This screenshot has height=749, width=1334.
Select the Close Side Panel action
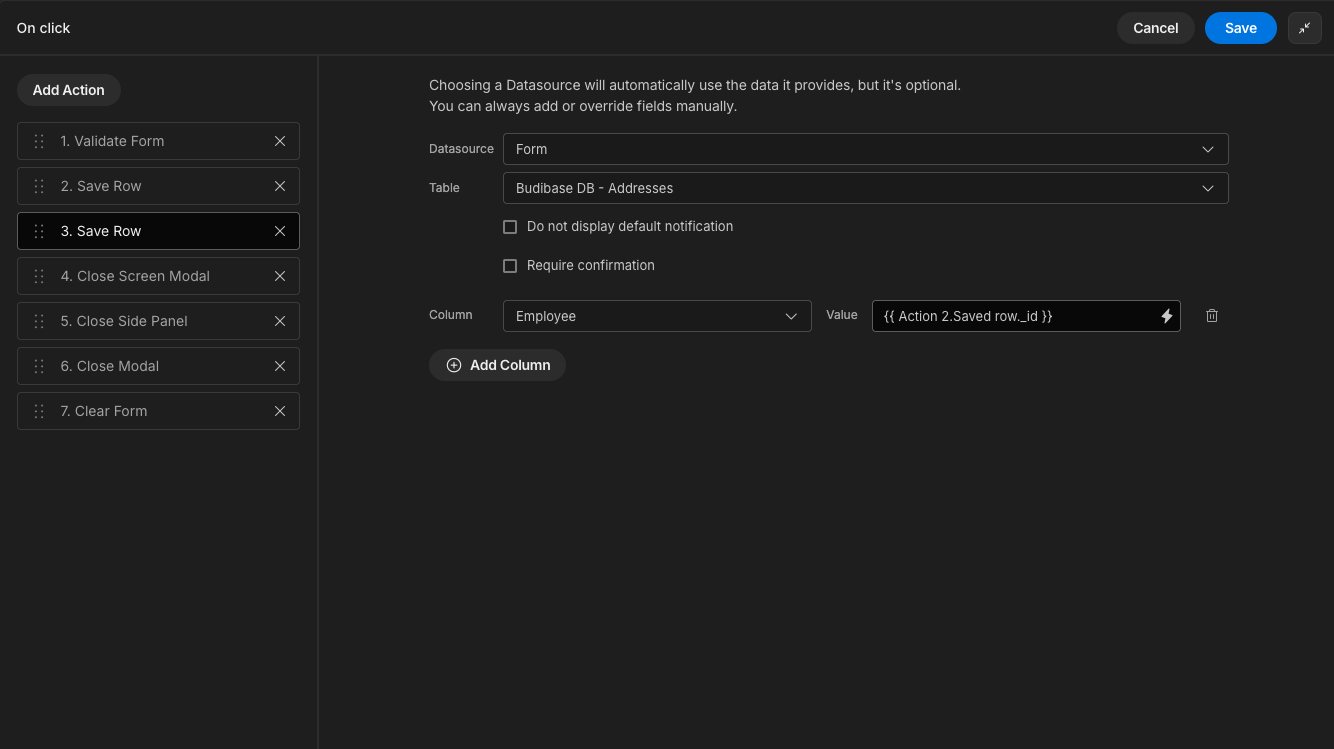coord(158,321)
